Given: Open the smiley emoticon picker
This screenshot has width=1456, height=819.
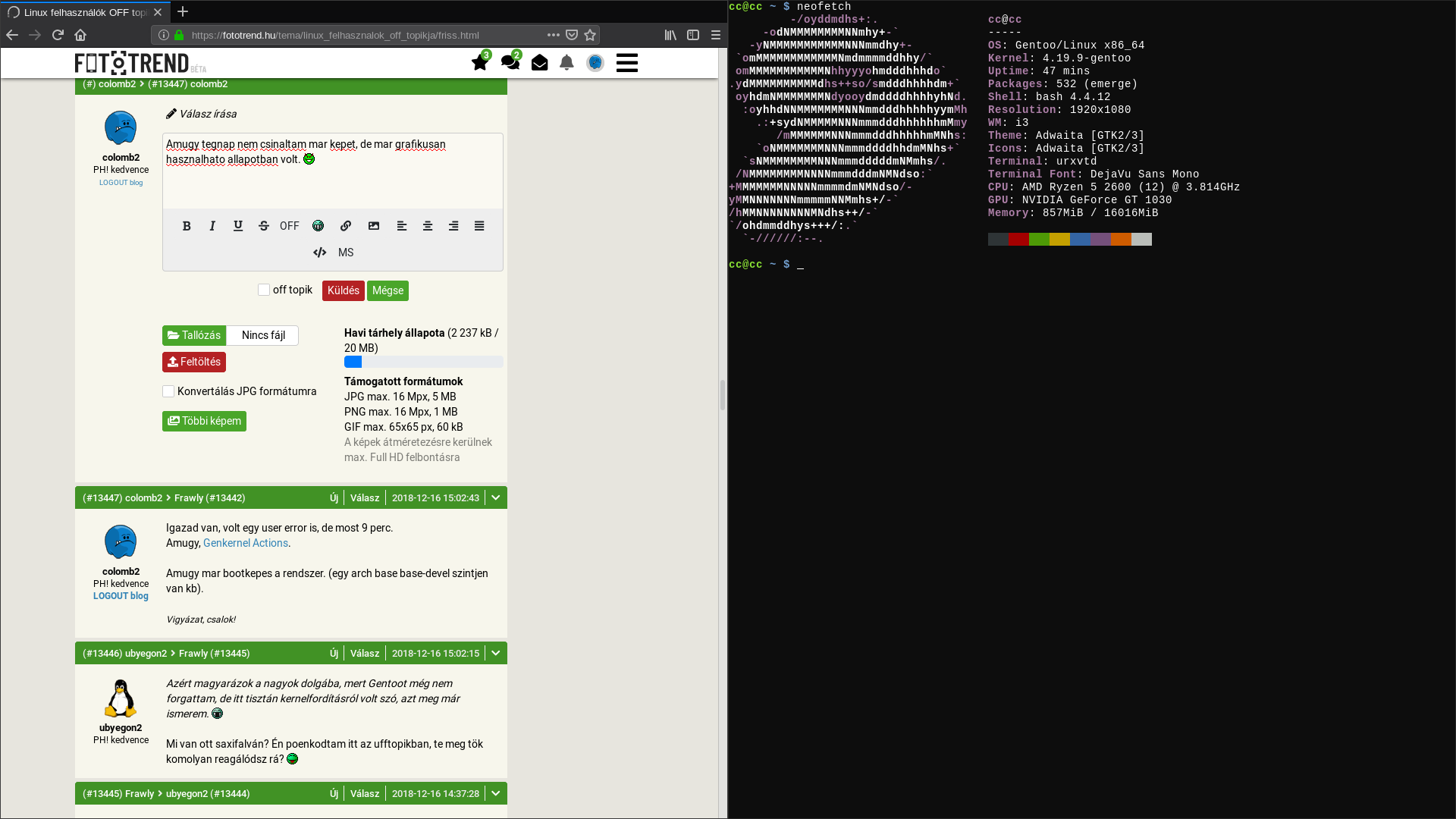Looking at the screenshot, I should click(318, 226).
